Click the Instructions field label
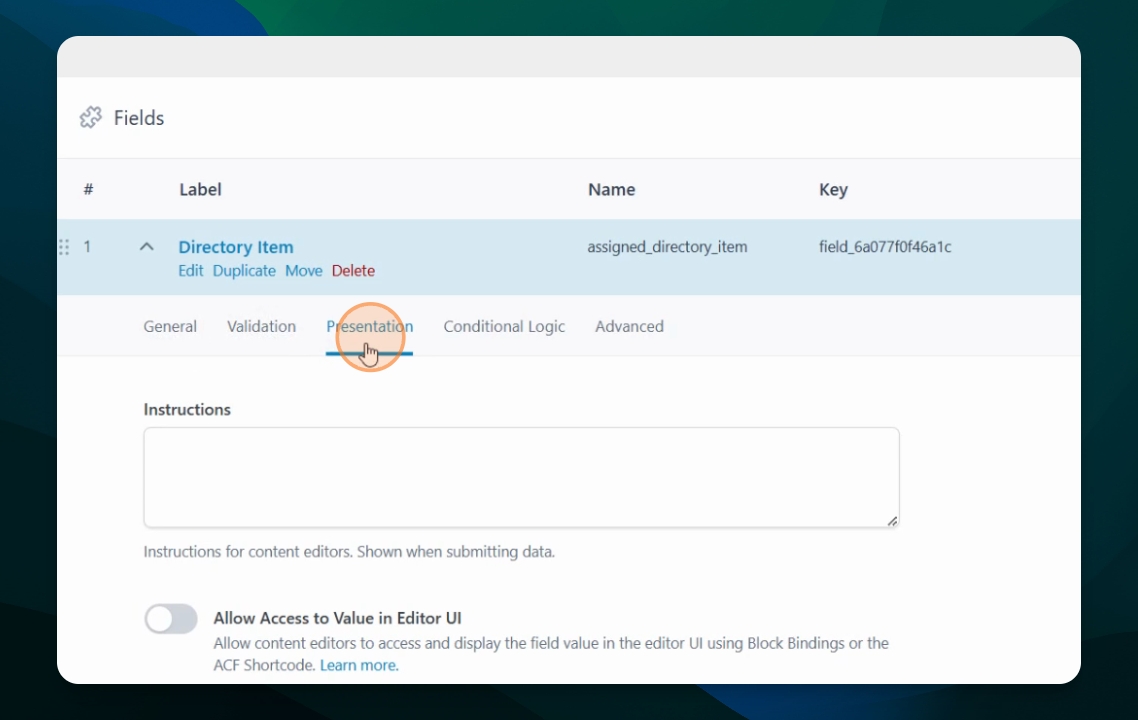 click(187, 409)
